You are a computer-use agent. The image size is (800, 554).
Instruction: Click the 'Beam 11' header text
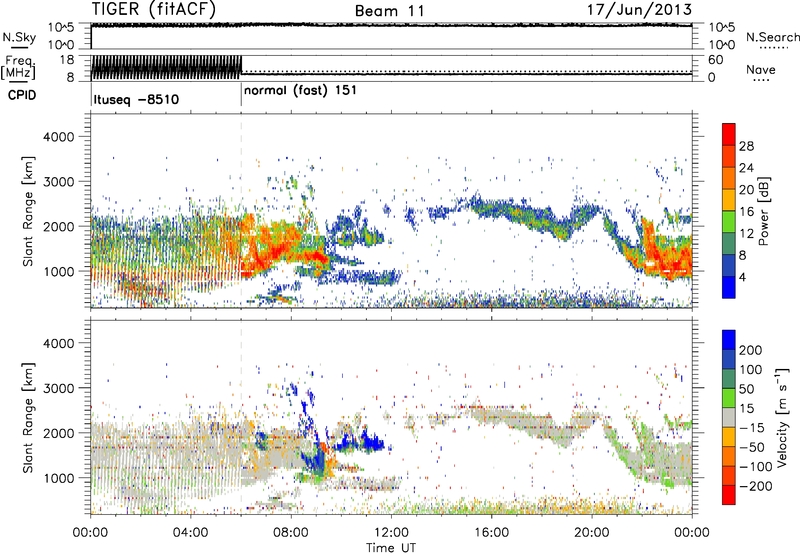pos(389,11)
